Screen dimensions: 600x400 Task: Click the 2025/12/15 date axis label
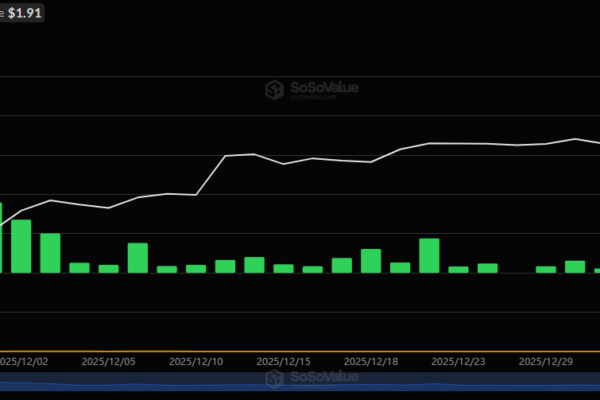pyautogui.click(x=283, y=359)
